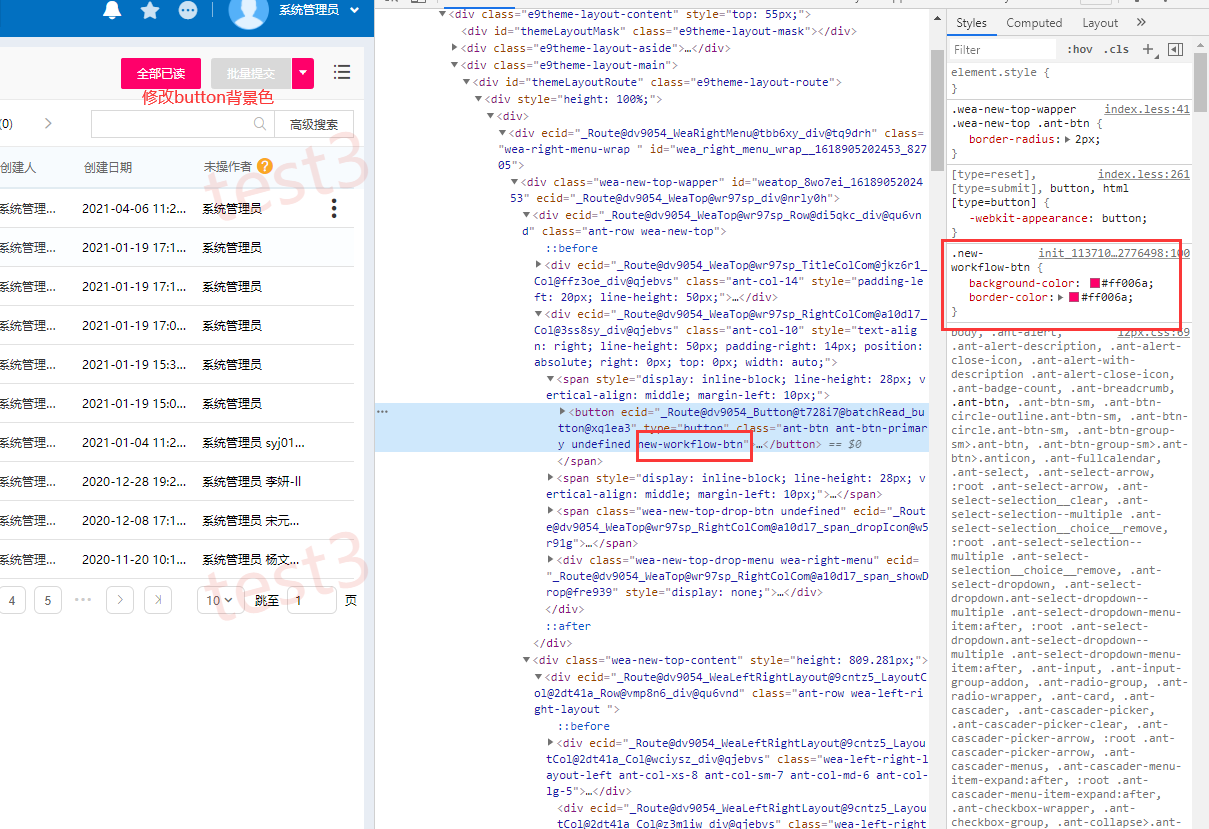Click the orange help icon next to 未操作者

265,167
